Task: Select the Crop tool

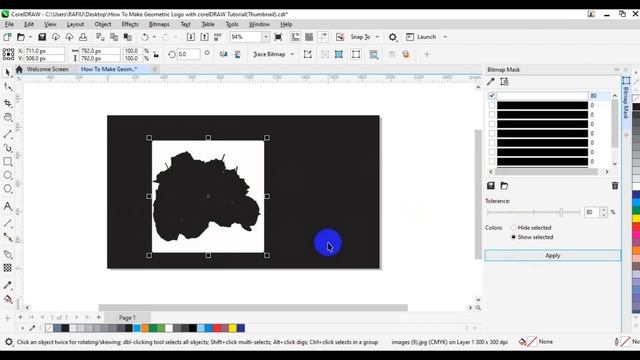Action: coord(7,103)
